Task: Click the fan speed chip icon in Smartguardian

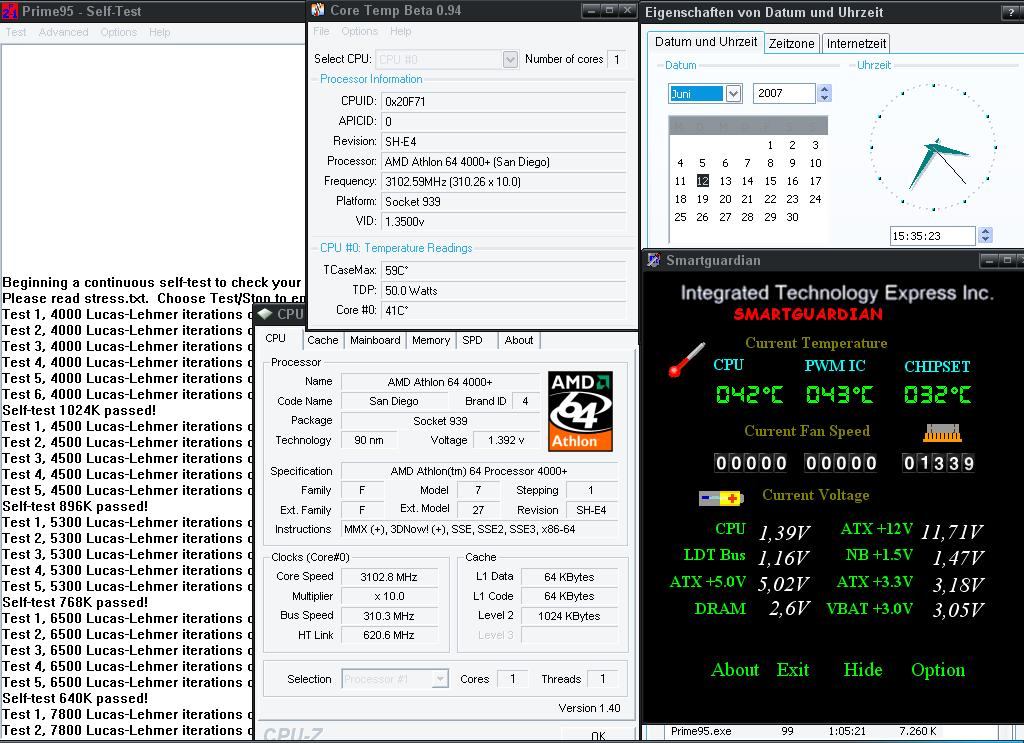Action: [x=942, y=433]
